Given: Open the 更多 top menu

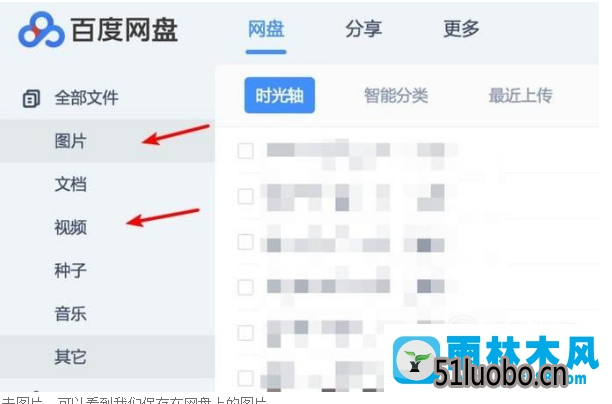Looking at the screenshot, I should 461,29.
